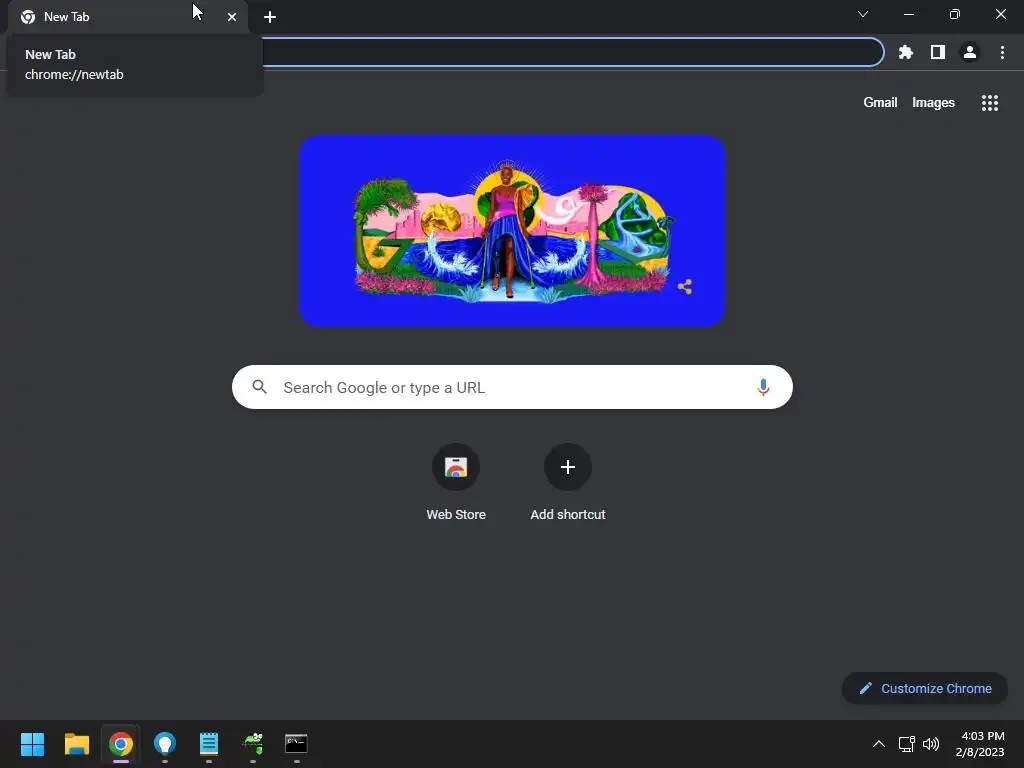The image size is (1024, 768).
Task: Focus the Chrome address bar
Action: coord(573,52)
